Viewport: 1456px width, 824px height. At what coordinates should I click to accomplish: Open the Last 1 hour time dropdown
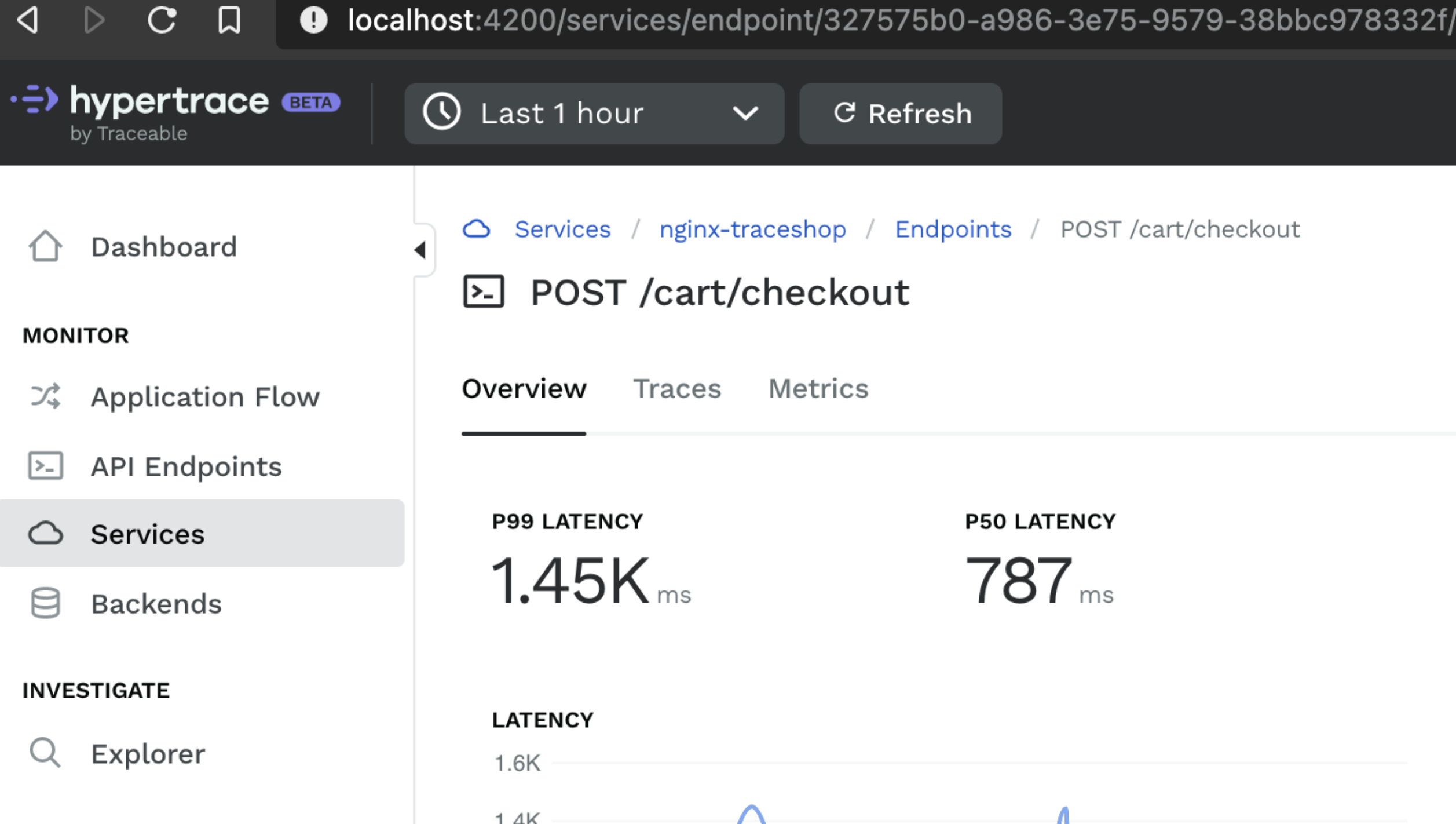click(594, 114)
